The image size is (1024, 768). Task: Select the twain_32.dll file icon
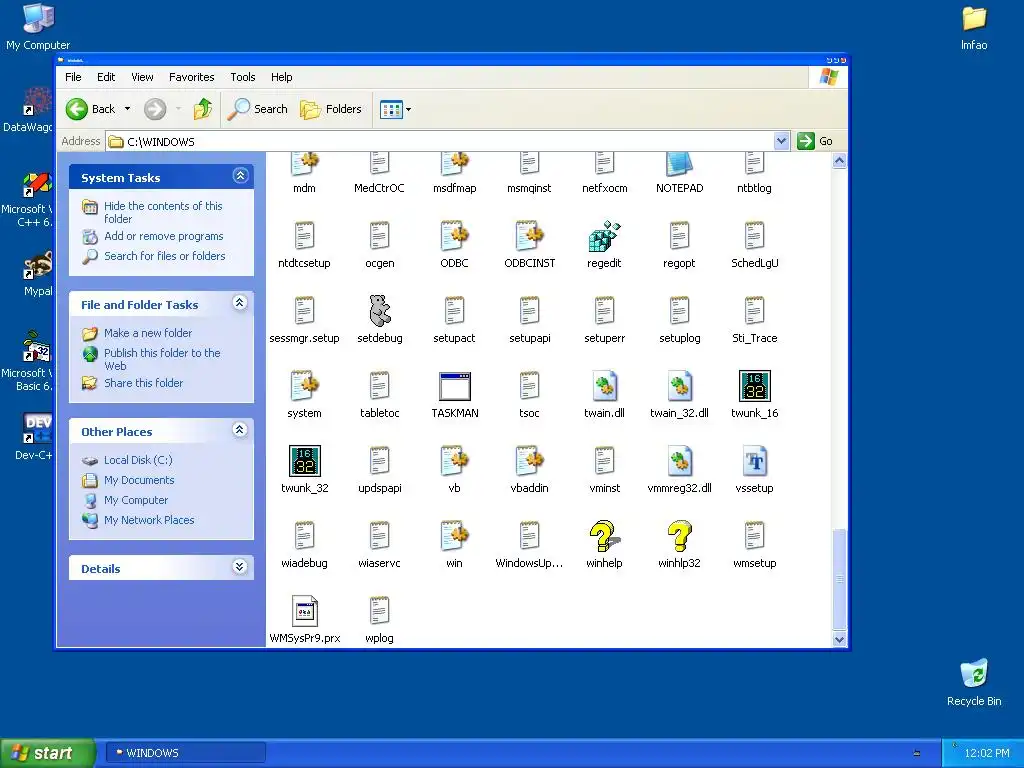pos(679,386)
